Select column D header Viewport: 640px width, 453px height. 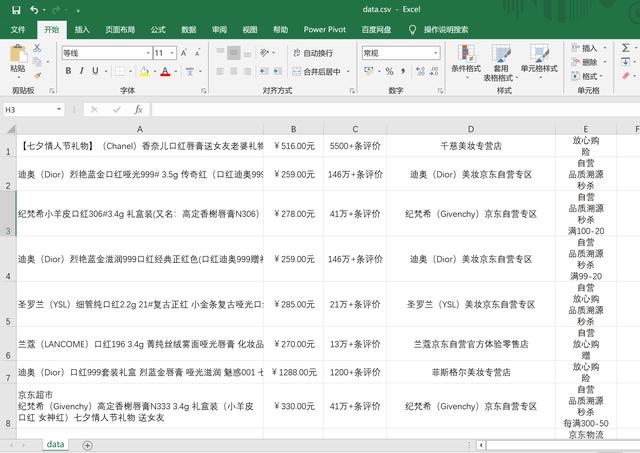point(471,129)
